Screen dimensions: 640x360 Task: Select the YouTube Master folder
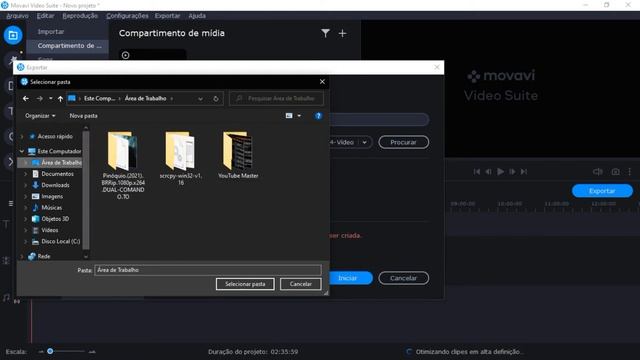coord(238,155)
